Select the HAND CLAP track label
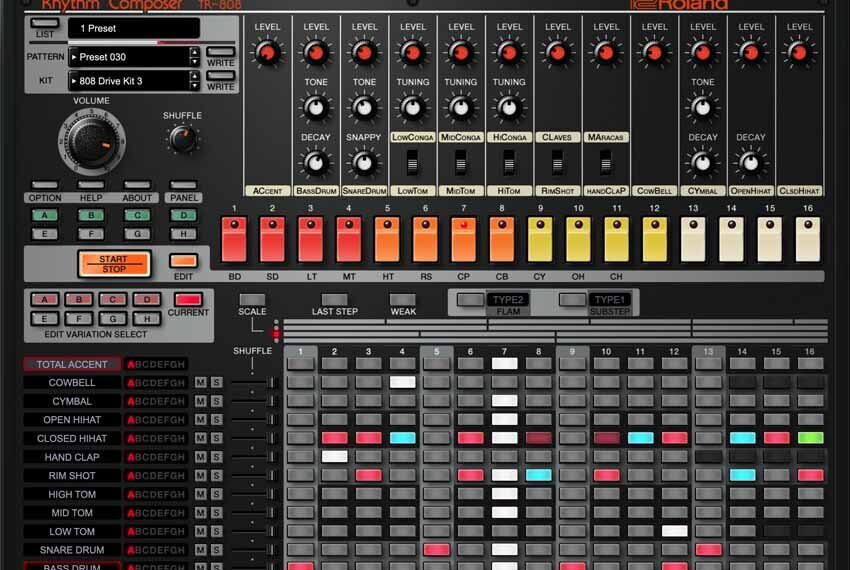Screen dimensions: 850x570 72,457
